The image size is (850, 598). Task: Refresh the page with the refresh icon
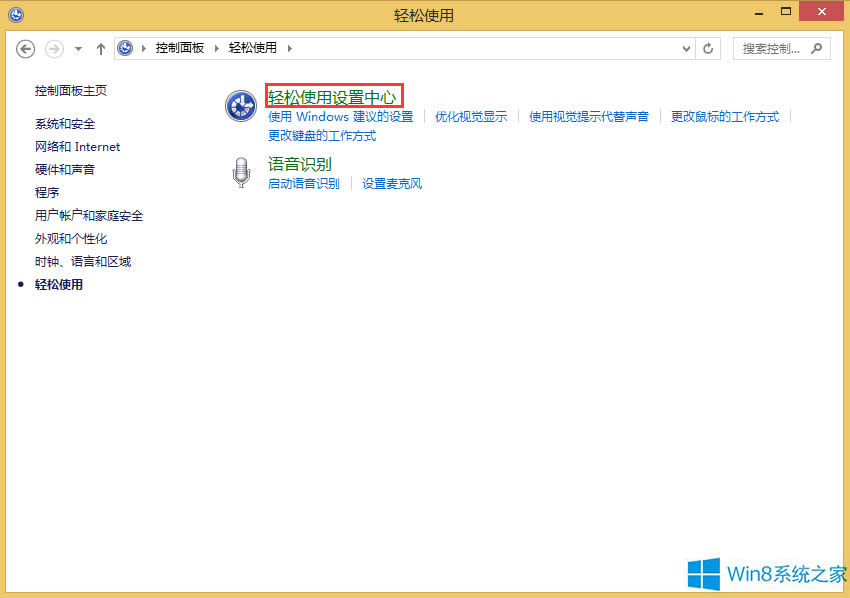coord(708,48)
